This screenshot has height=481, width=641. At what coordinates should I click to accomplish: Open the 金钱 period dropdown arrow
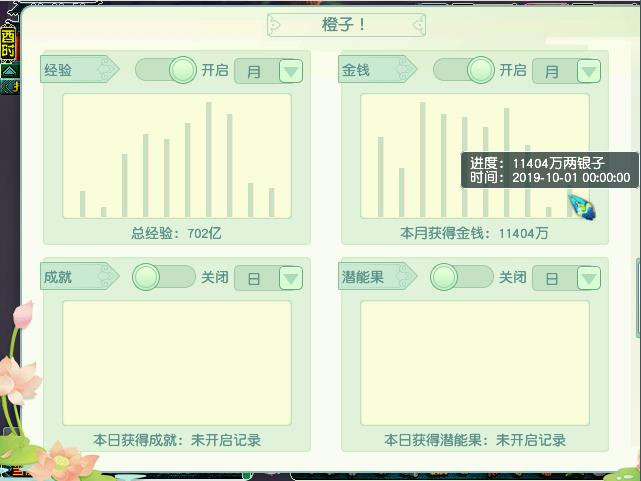(x=589, y=72)
